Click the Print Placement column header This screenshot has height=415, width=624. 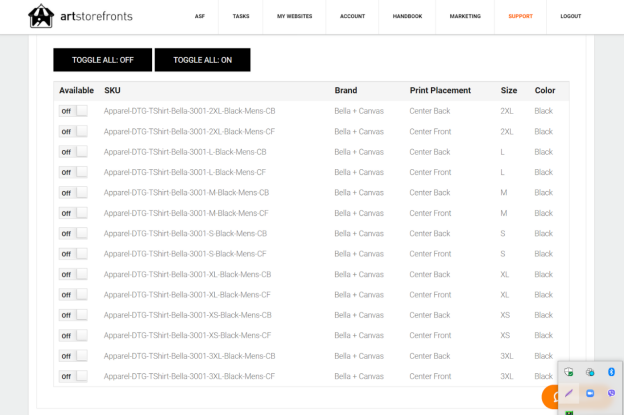[440, 90]
